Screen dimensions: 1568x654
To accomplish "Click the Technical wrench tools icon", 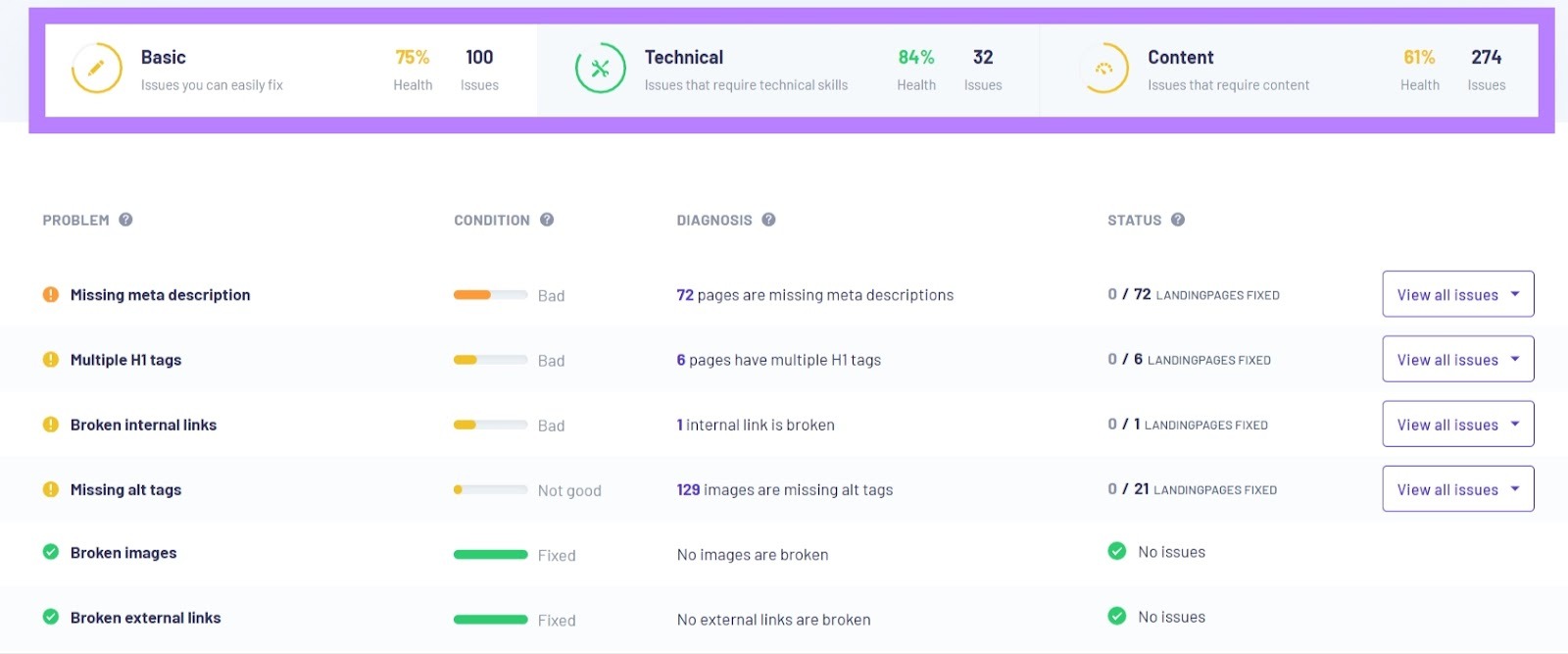I will pos(600,69).
